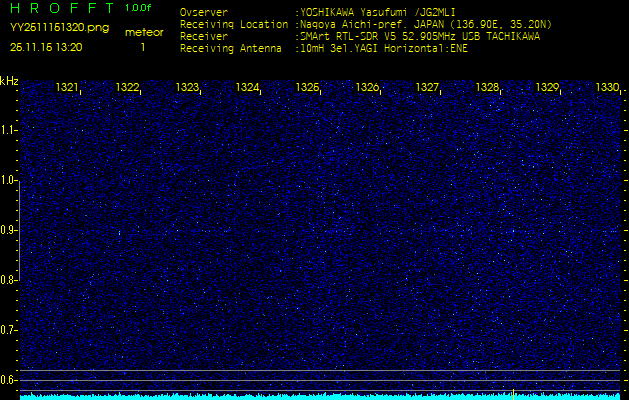Select the YY2611161320.png file name
Image resolution: width=629 pixels, height=400 pixels.
click(59, 28)
